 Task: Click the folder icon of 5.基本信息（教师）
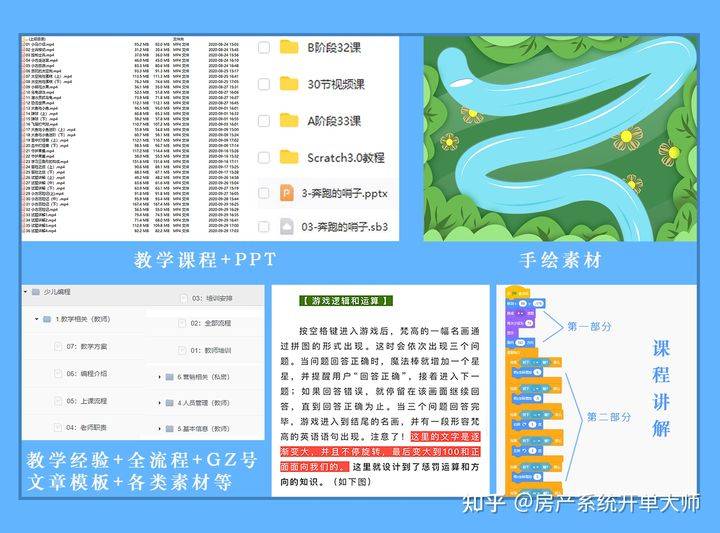pyautogui.click(x=169, y=429)
